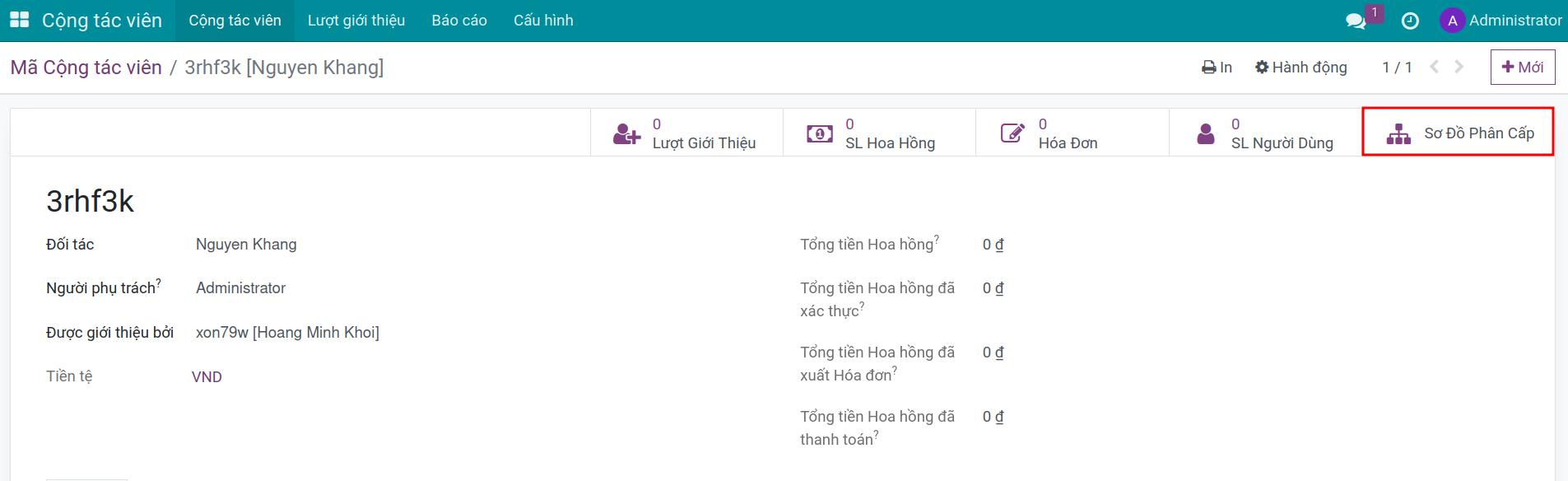The image size is (1568, 481).
Task: Click the Người phụ trách help question mark
Action: [158, 283]
